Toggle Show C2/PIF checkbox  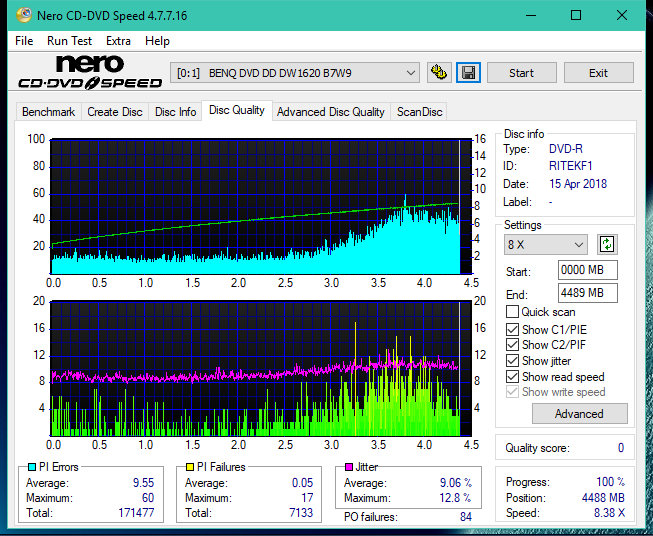click(512, 345)
